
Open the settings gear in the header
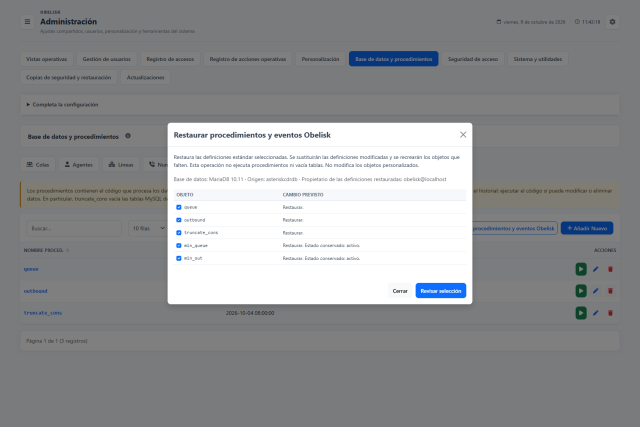click(x=612, y=22)
